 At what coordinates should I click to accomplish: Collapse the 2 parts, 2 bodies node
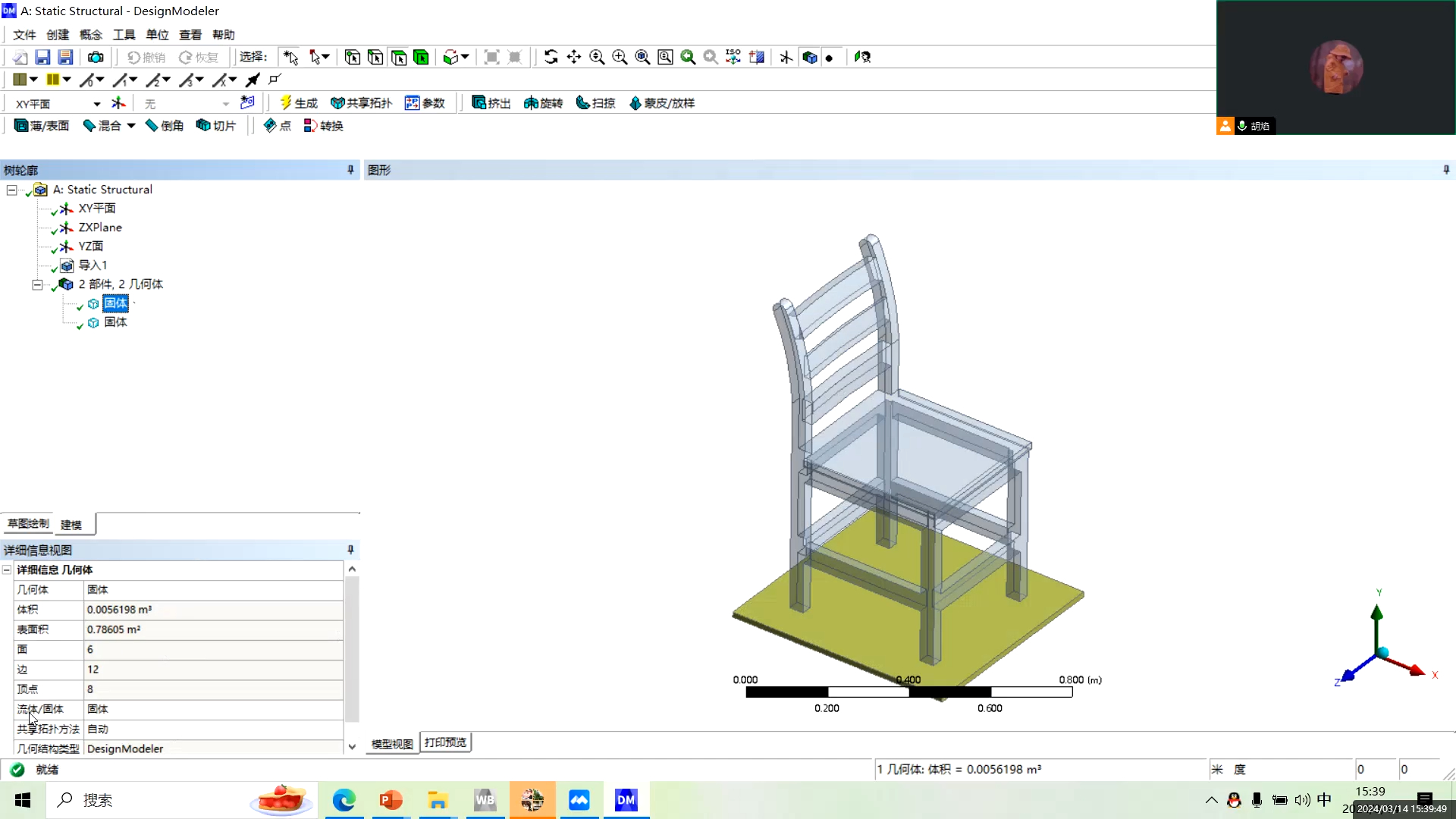tap(37, 285)
